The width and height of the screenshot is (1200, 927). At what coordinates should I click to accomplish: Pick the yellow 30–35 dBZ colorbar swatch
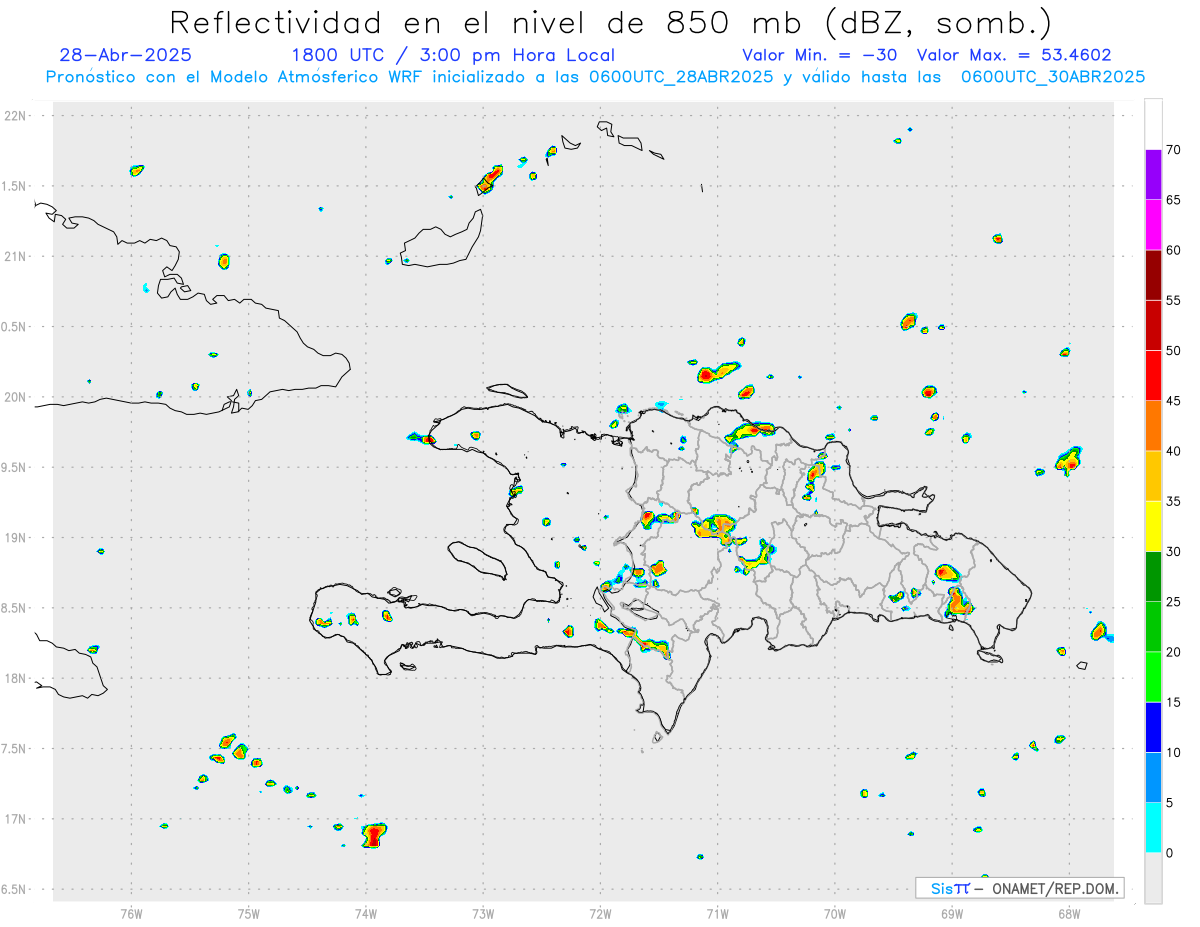click(x=1153, y=527)
